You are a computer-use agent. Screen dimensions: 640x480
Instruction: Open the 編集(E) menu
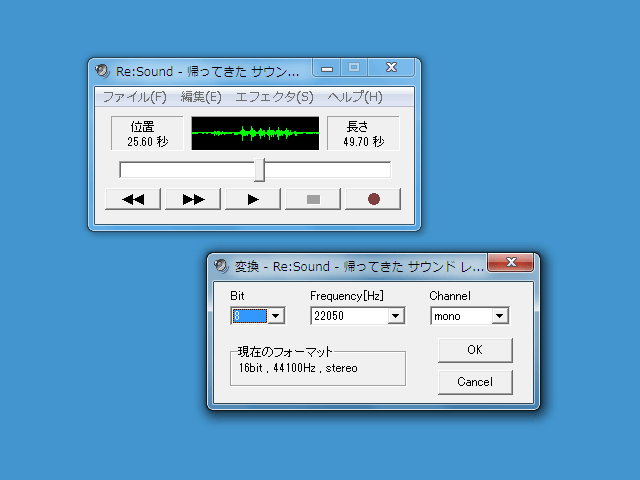pos(201,97)
